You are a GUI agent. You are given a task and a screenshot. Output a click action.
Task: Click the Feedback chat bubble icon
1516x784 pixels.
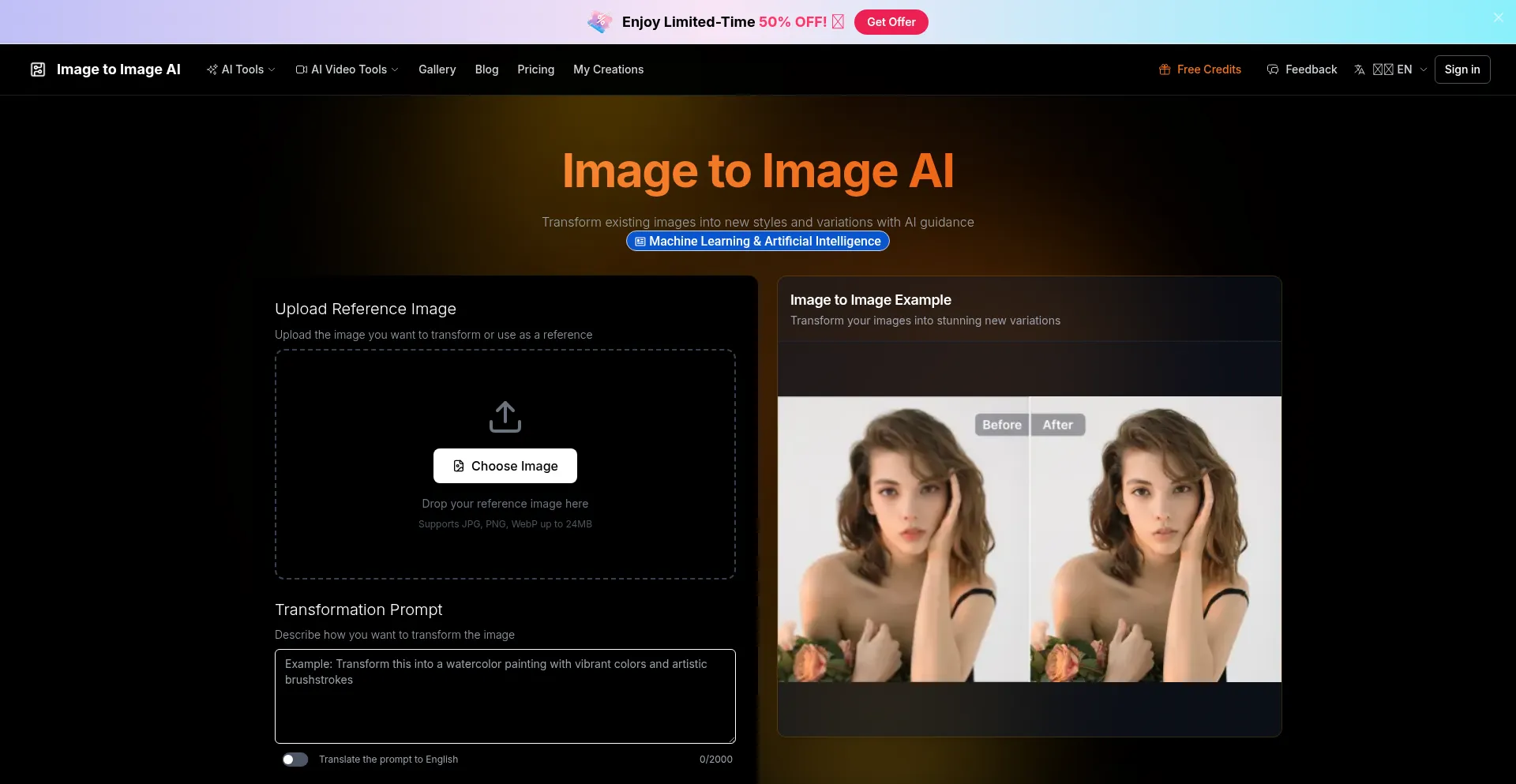click(1273, 69)
